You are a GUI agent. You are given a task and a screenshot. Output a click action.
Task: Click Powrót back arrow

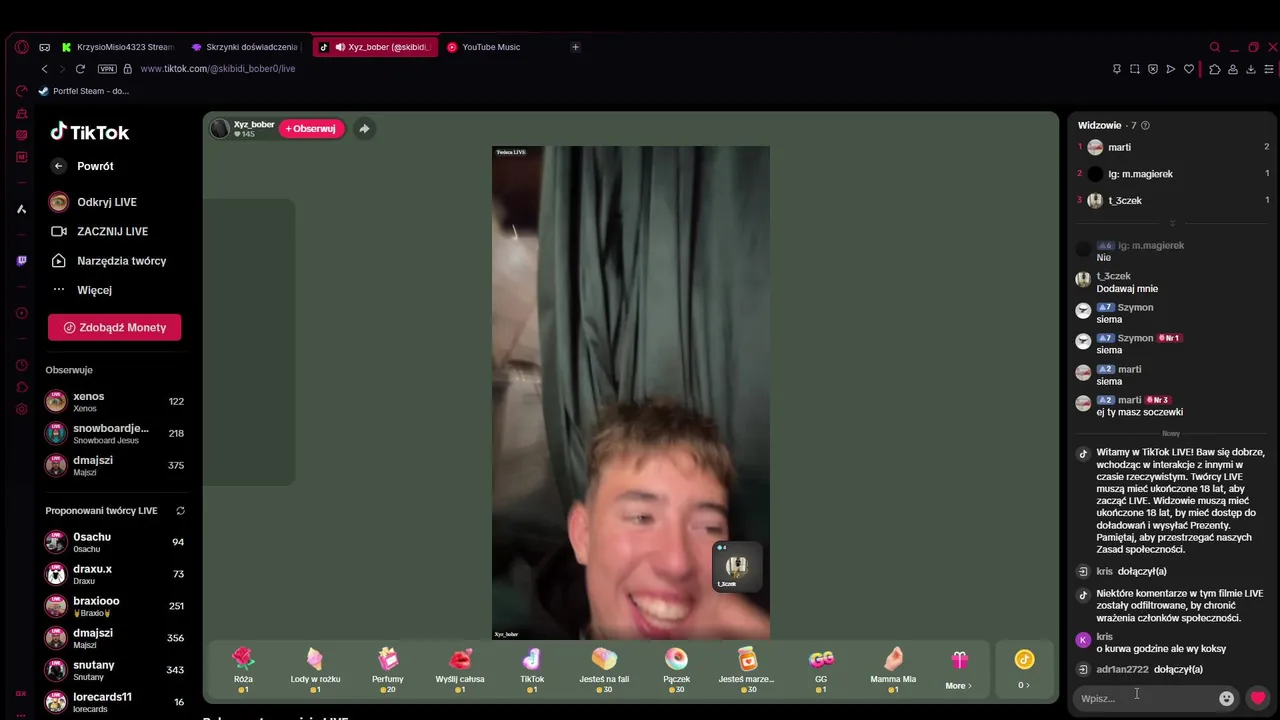[x=58, y=166]
